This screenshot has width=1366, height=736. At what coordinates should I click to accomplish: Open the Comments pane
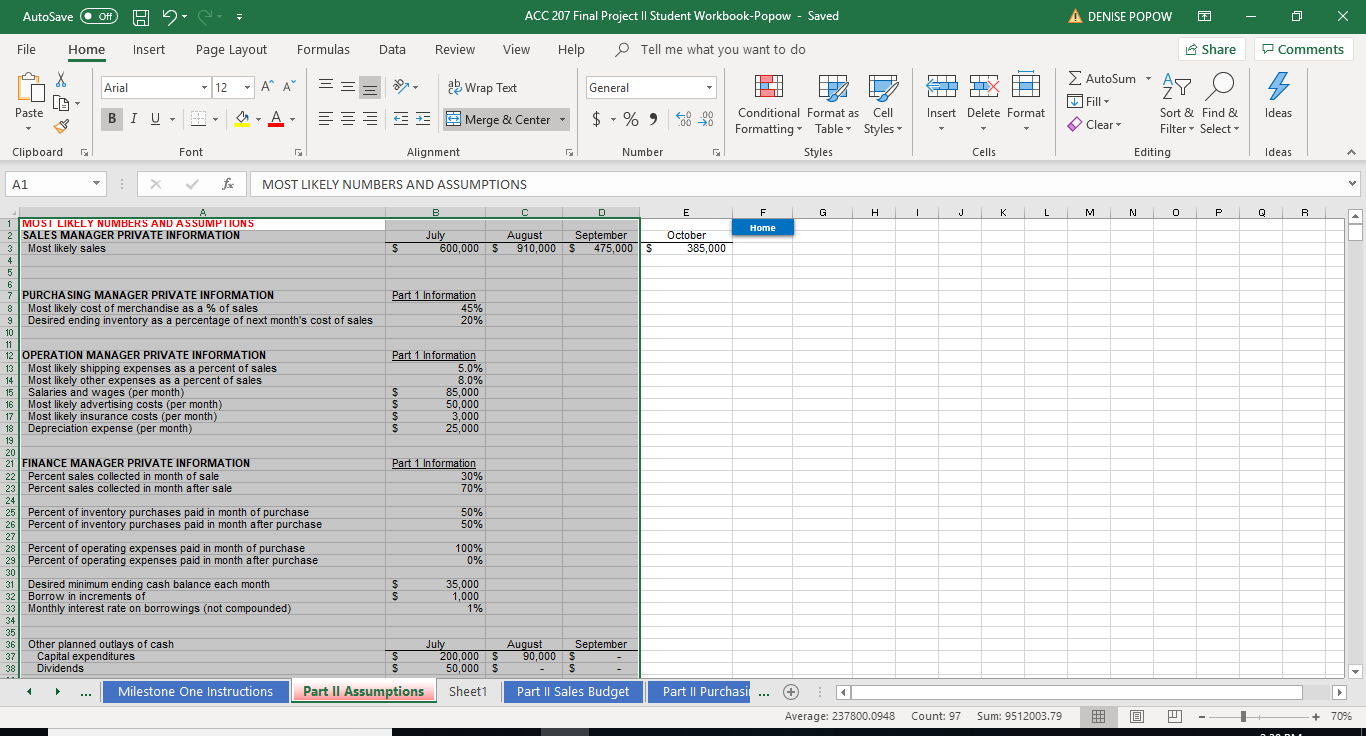tap(1303, 48)
